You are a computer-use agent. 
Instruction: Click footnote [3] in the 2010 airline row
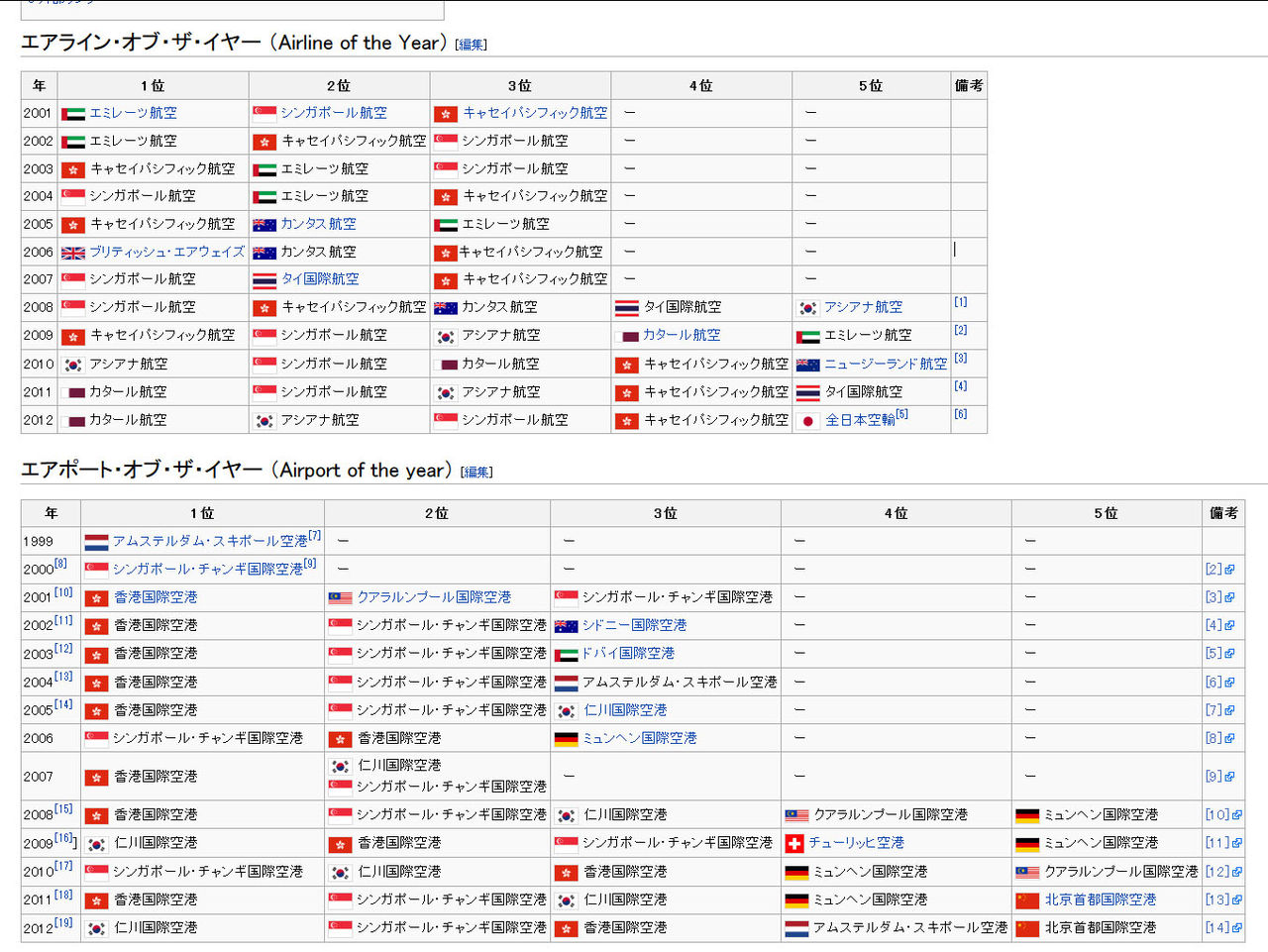click(x=960, y=359)
